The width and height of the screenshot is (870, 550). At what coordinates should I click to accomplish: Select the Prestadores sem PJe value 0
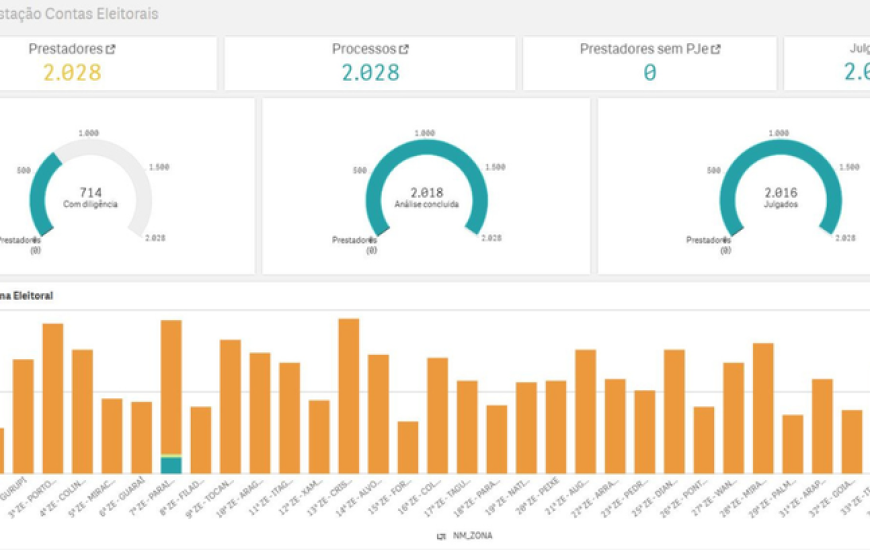pos(650,72)
